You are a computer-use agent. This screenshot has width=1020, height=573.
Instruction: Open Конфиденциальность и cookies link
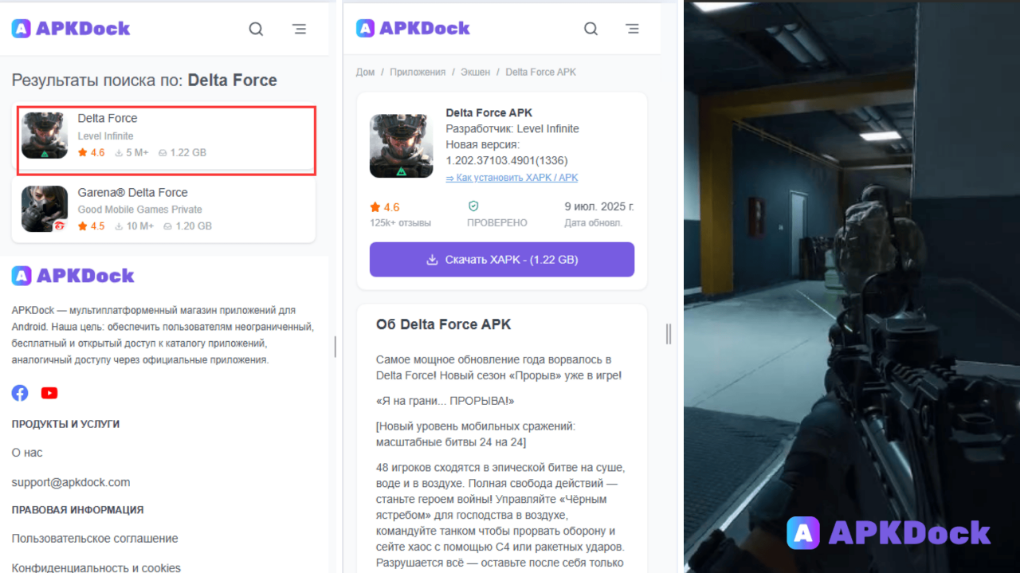(96, 568)
